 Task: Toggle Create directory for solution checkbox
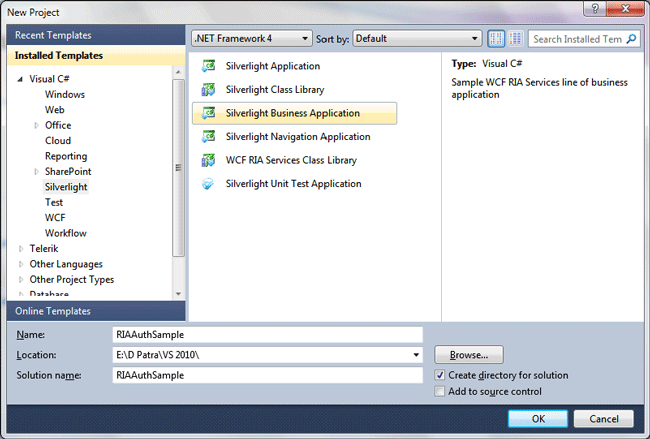440,375
